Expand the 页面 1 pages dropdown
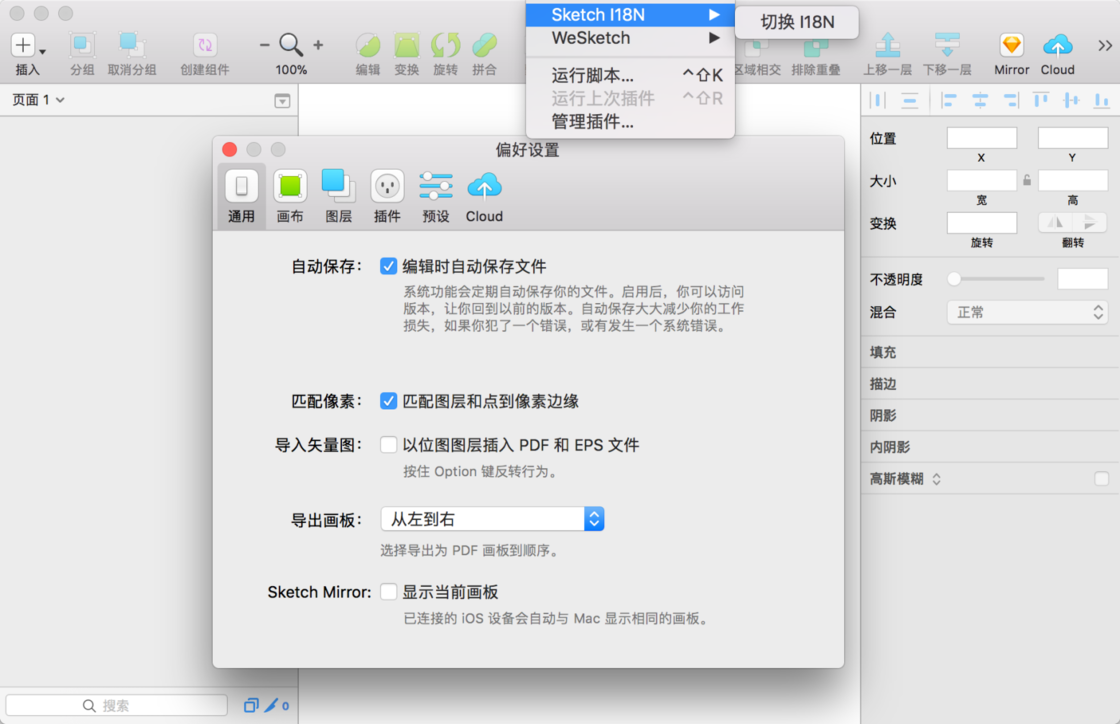Image resolution: width=1120 pixels, height=724 pixels. 39,100
